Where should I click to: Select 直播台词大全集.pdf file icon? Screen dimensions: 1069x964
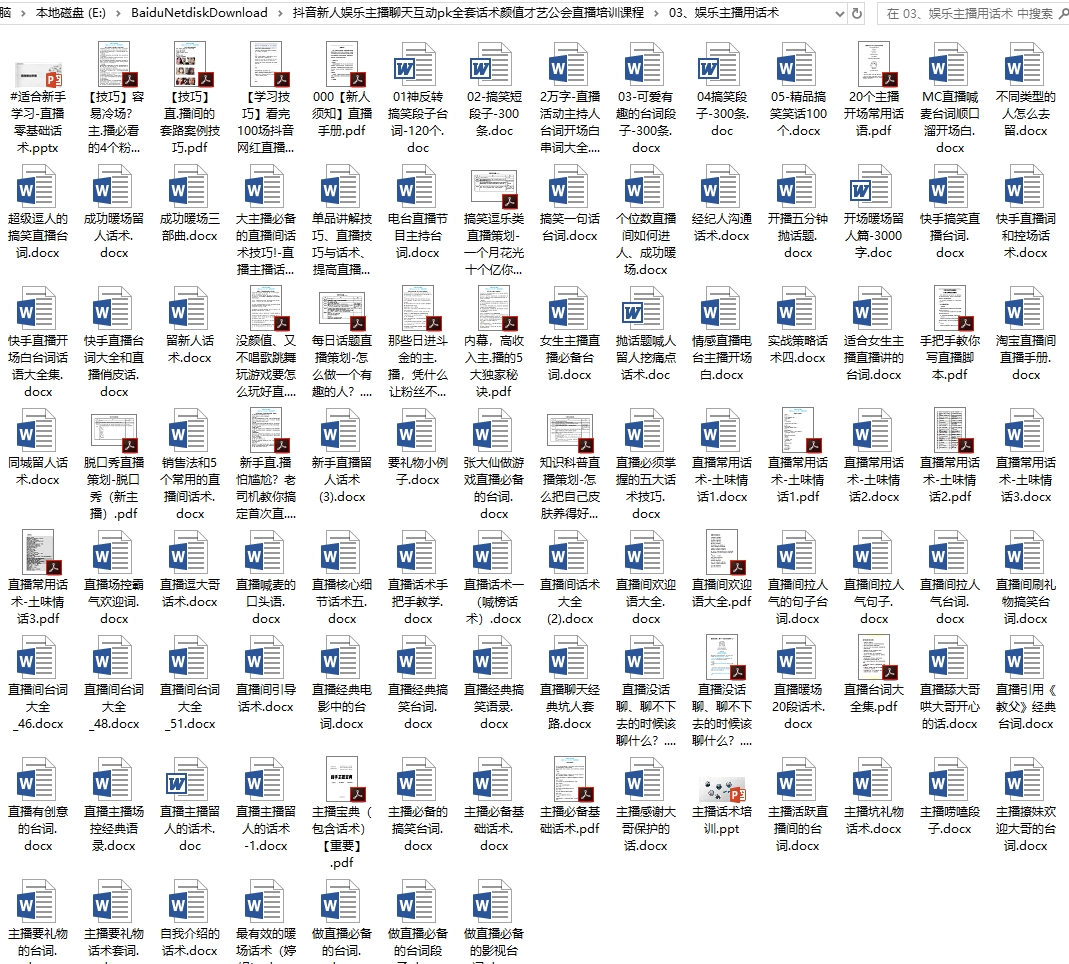coord(873,657)
